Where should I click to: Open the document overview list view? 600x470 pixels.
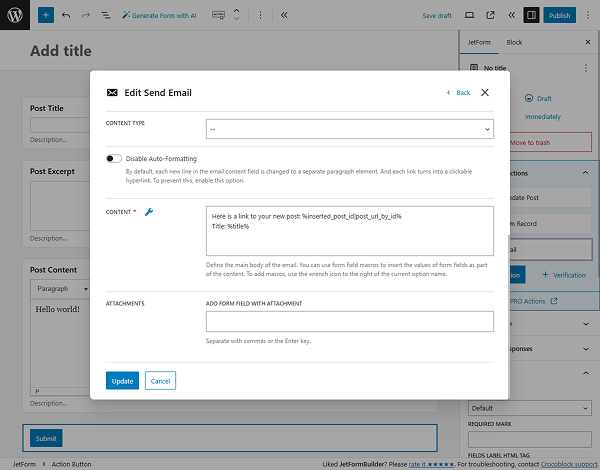(x=106, y=15)
